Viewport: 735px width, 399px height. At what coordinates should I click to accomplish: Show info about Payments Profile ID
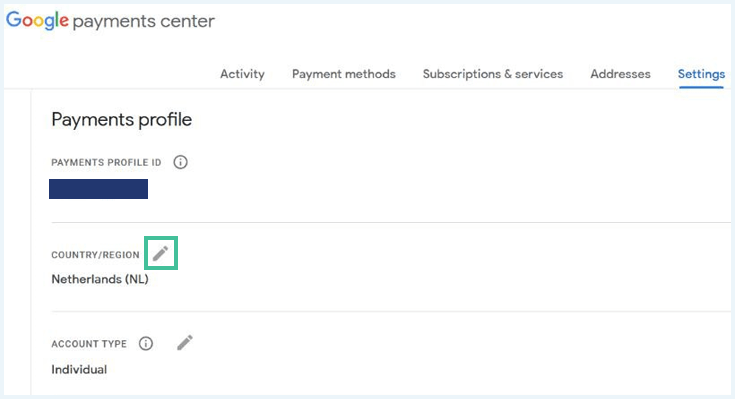[x=180, y=162]
